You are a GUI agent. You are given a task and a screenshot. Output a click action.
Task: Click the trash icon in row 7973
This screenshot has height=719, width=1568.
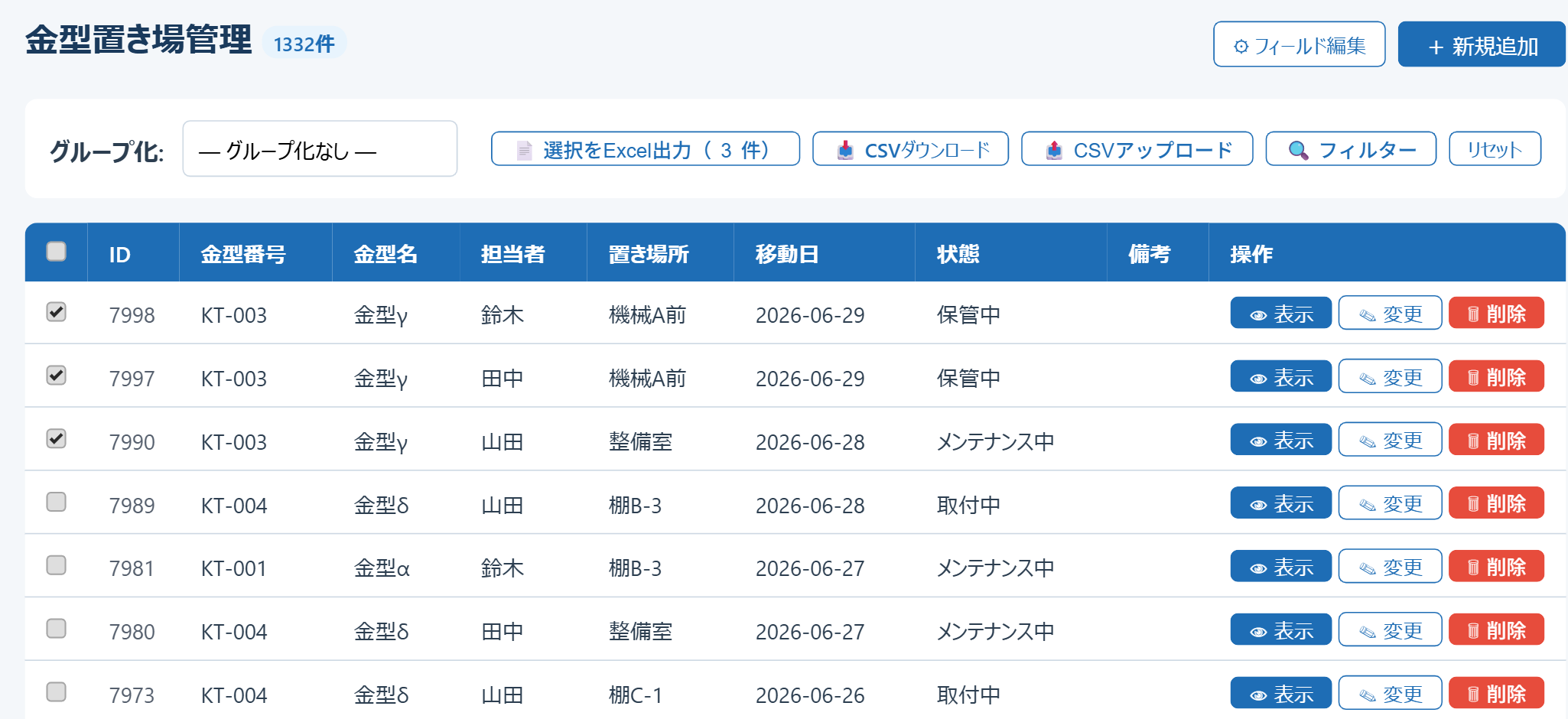tap(1473, 695)
